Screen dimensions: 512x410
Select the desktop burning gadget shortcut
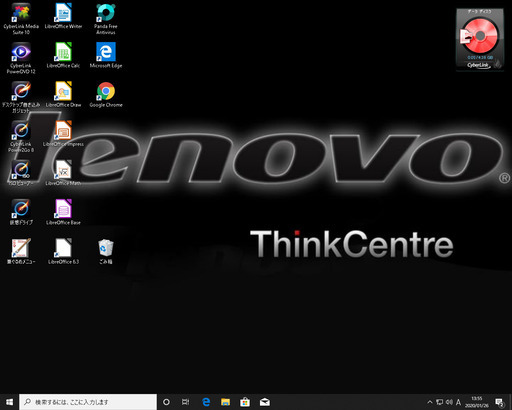tap(21, 97)
